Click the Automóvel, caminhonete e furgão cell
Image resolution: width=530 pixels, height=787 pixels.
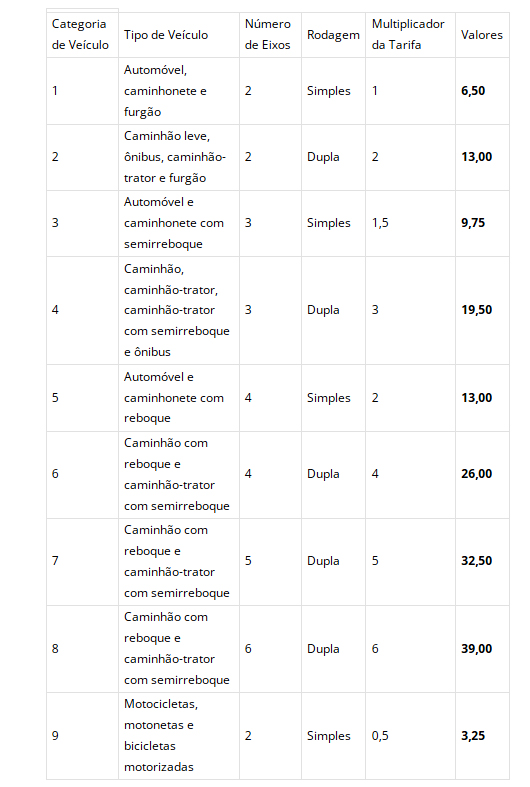point(179,91)
